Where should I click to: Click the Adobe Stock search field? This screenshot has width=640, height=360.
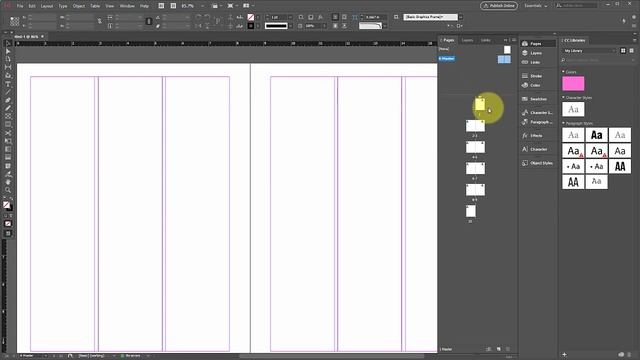(x=578, y=6)
